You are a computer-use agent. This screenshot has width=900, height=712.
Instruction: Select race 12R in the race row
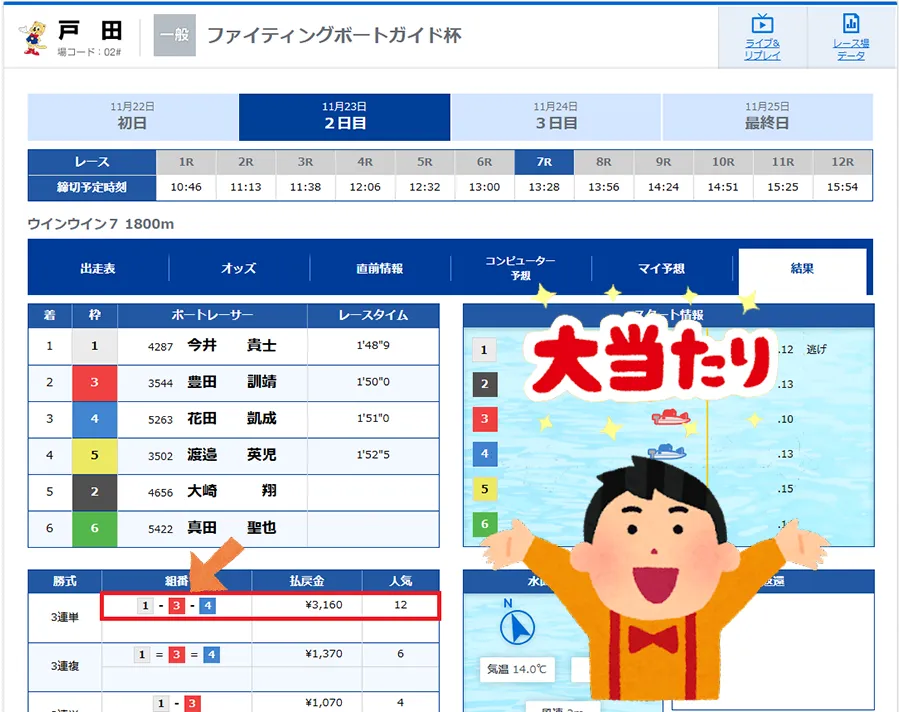tap(842, 162)
